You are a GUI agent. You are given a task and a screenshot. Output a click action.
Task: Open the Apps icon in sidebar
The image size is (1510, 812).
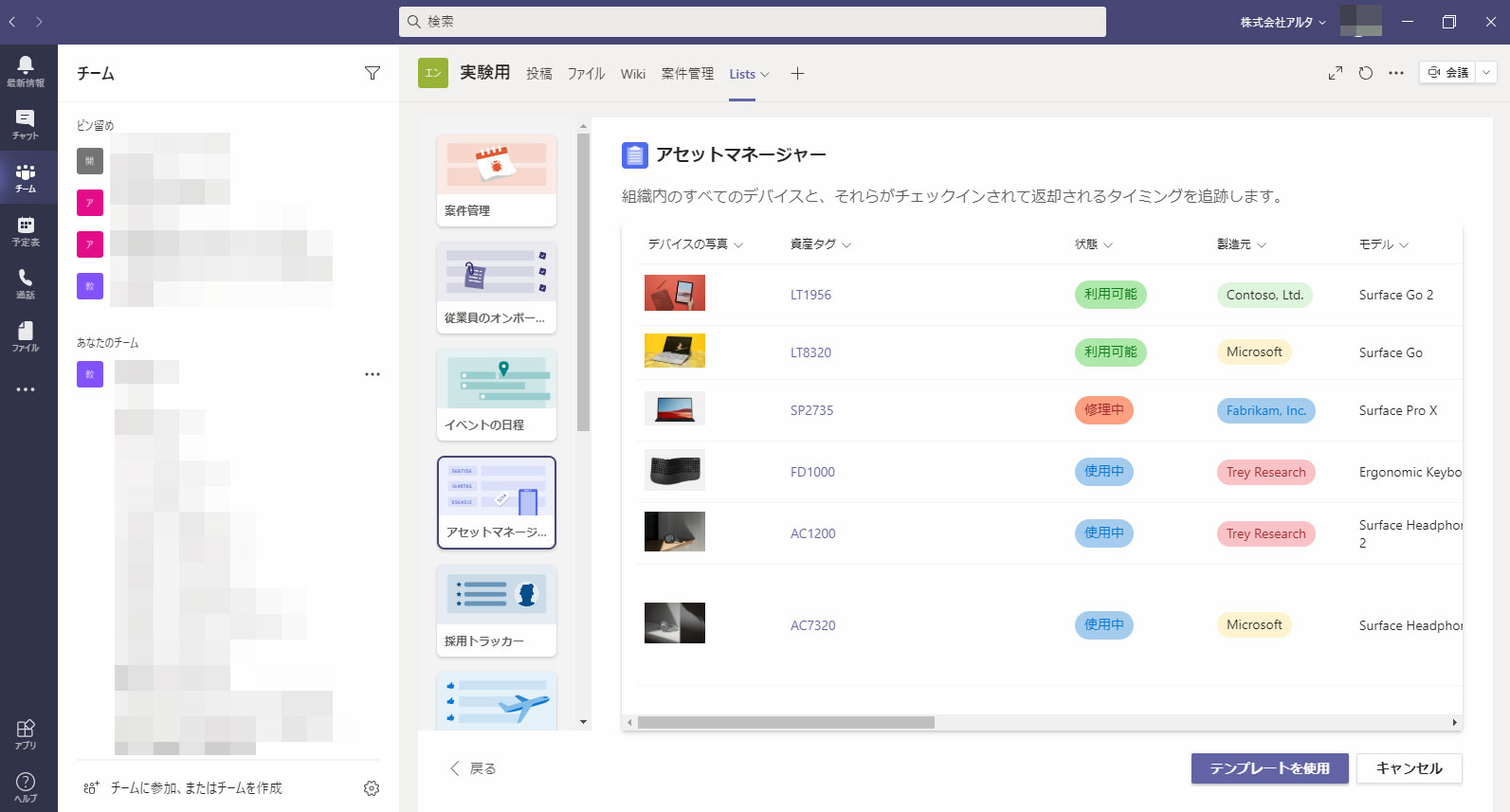(26, 732)
